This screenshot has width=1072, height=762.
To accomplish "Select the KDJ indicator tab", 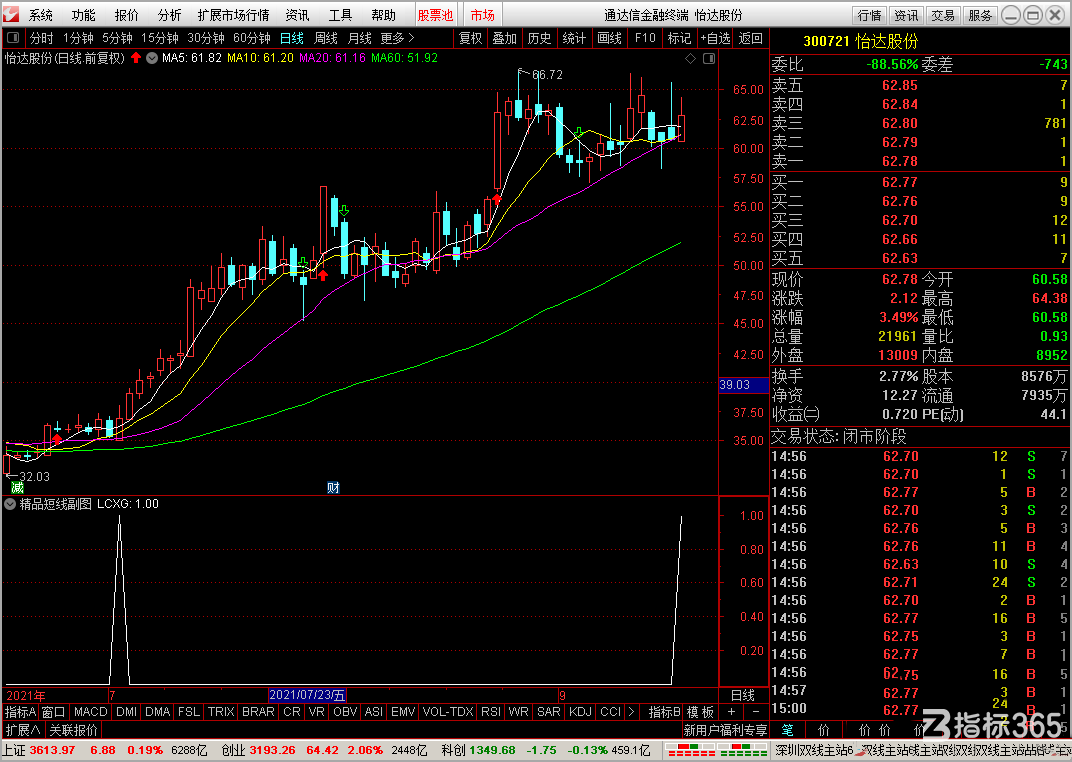I will coord(580,712).
